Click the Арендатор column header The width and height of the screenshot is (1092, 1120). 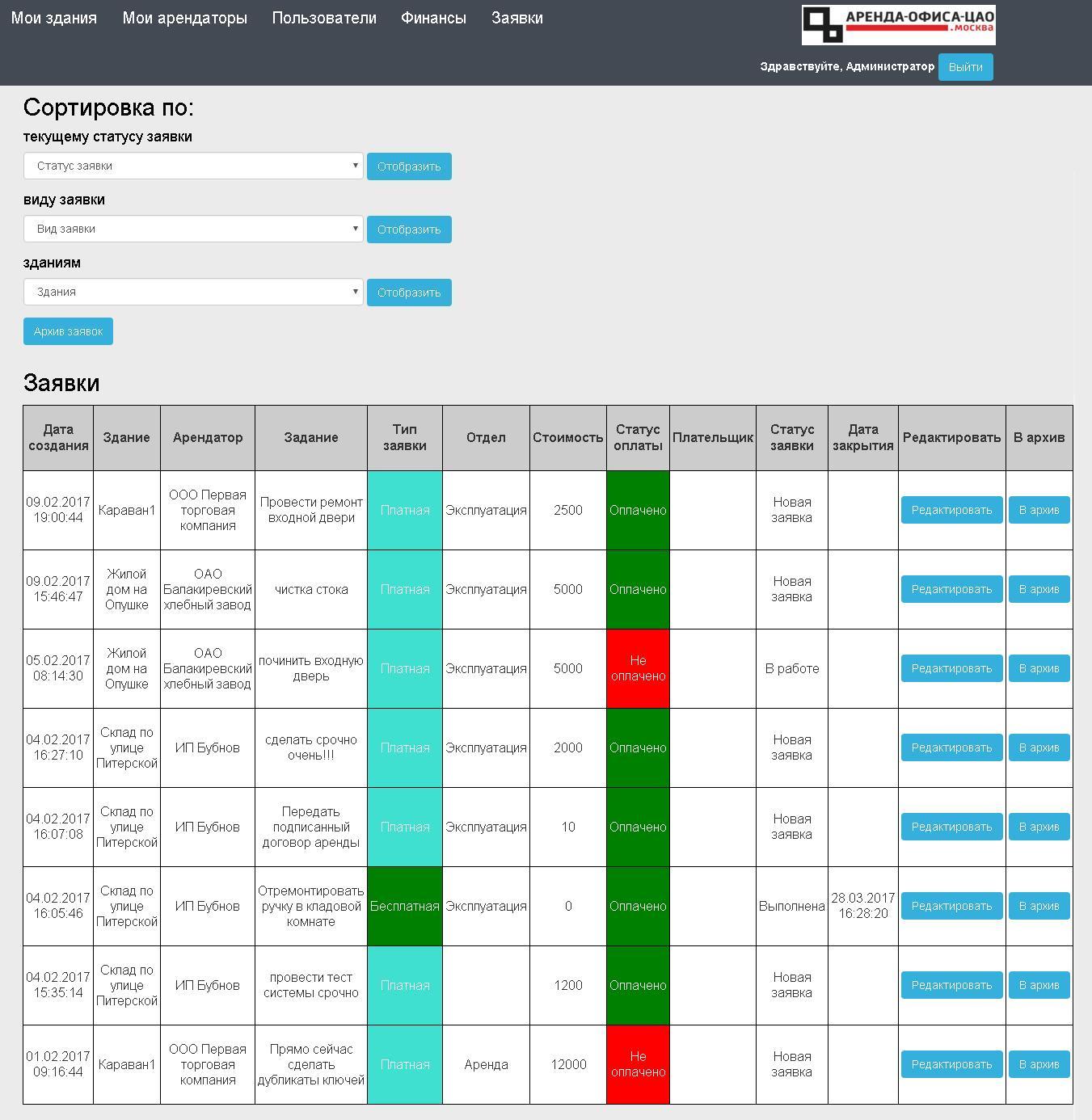(x=208, y=437)
